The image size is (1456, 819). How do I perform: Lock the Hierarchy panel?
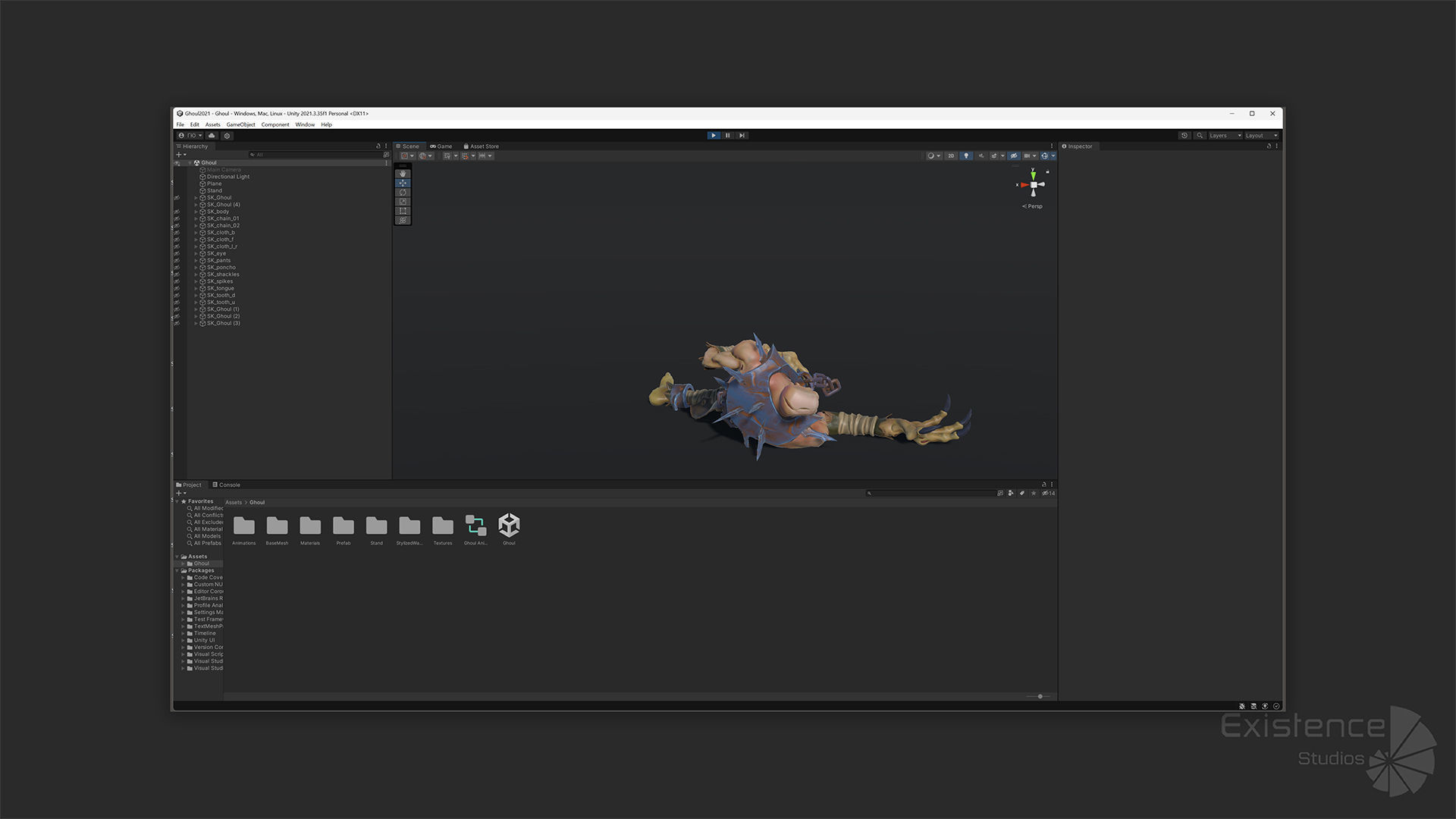tap(378, 146)
